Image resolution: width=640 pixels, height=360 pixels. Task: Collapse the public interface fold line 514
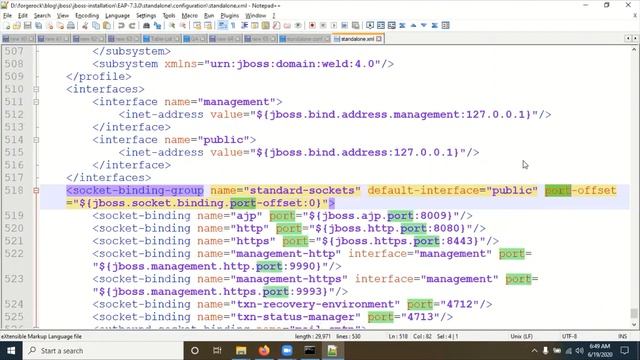coord(36,140)
